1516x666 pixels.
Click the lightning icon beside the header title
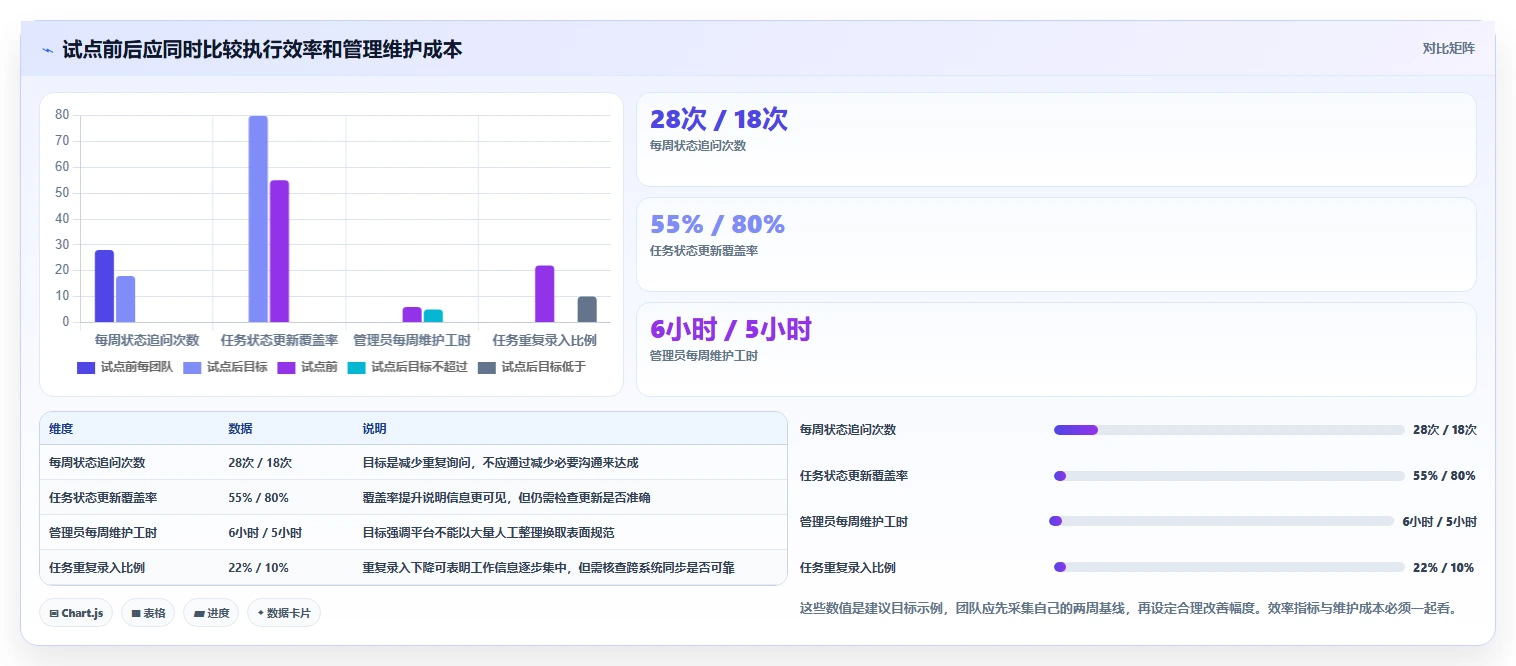47,50
